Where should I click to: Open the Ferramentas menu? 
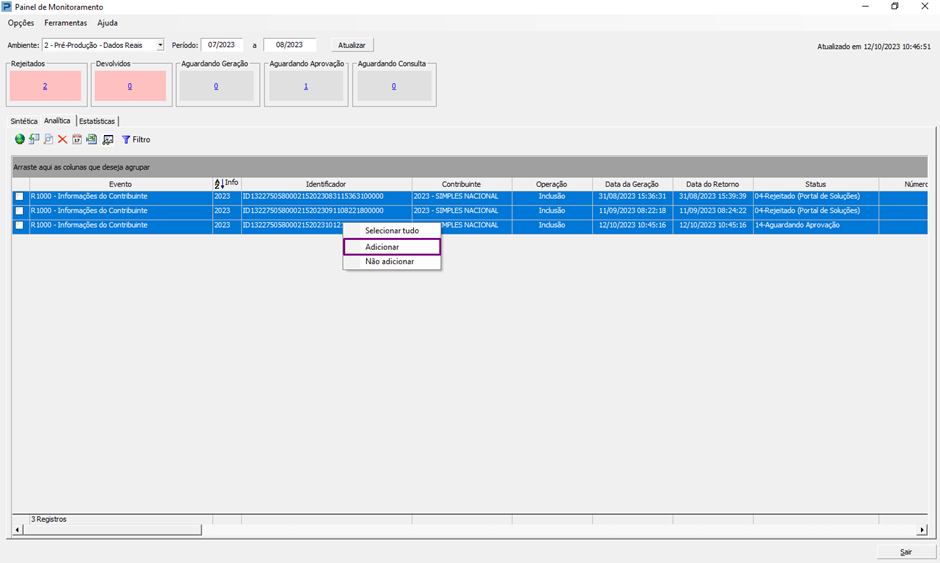coord(66,23)
